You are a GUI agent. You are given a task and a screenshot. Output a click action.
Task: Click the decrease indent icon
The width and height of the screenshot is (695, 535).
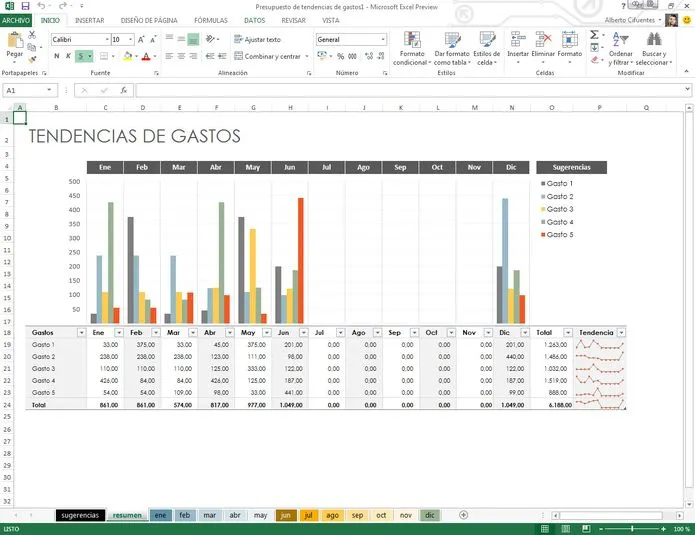coord(210,56)
